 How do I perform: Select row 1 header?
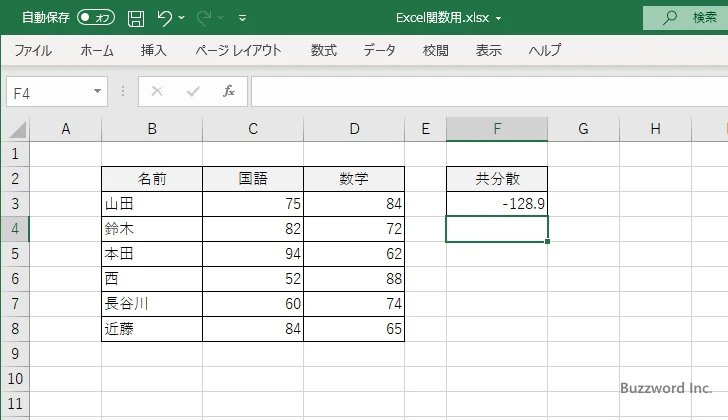pos(15,154)
